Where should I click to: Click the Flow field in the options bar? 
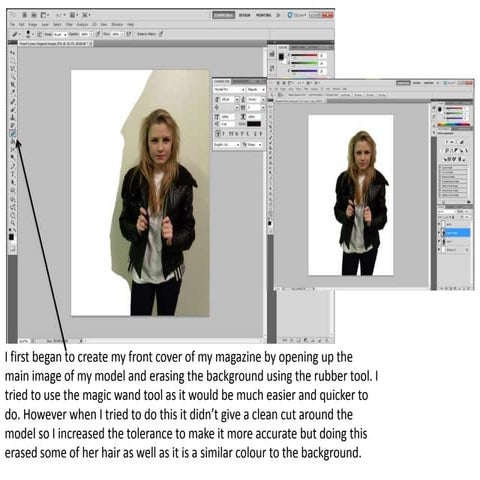pos(116,34)
